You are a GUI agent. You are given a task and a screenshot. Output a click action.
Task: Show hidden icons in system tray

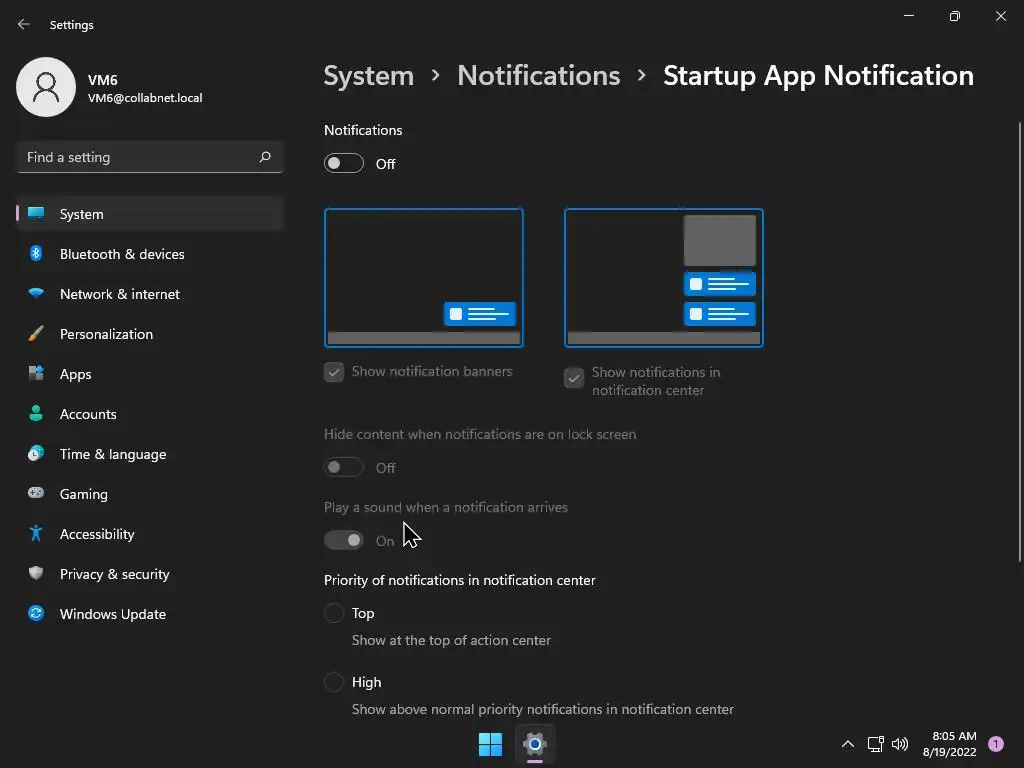point(847,744)
